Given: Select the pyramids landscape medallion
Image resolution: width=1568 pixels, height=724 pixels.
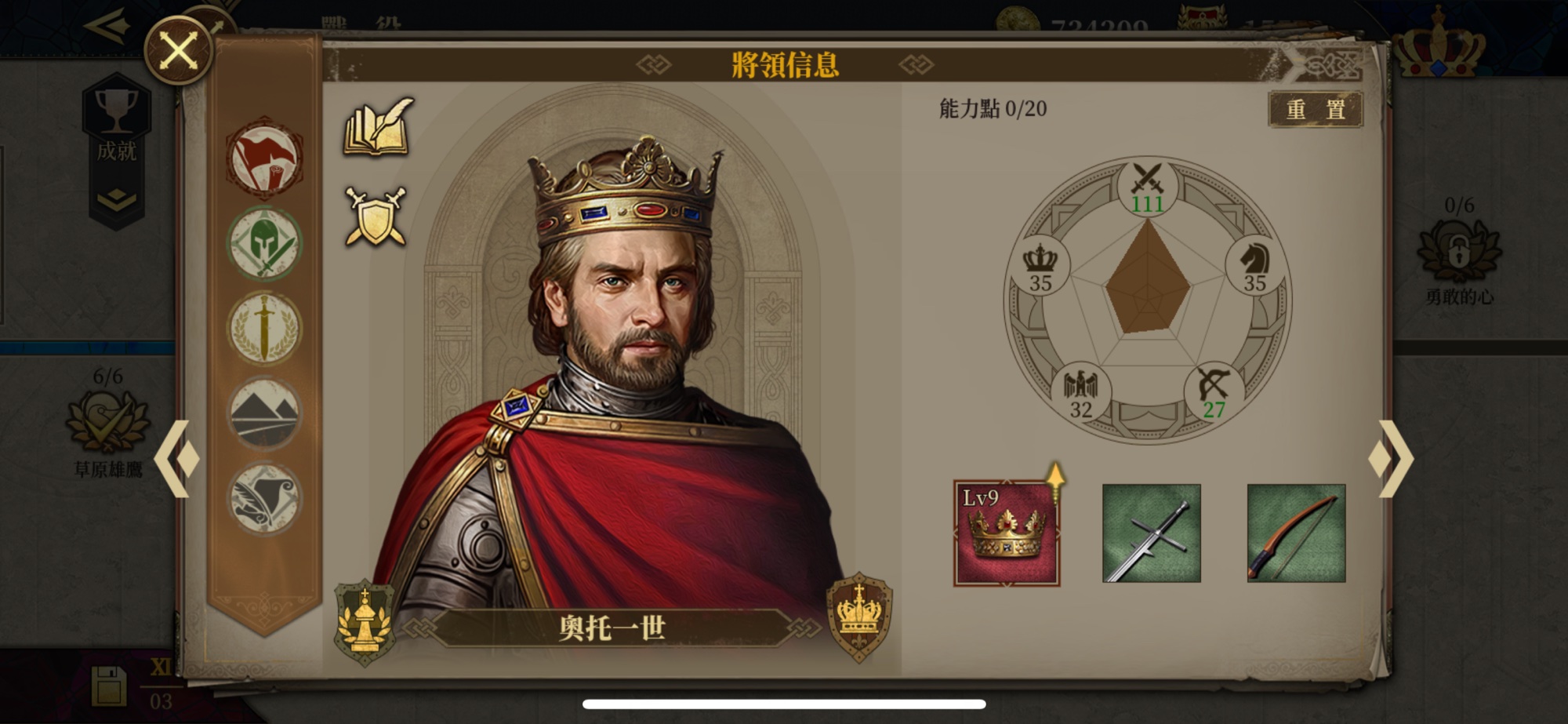Looking at the screenshot, I should pyautogui.click(x=264, y=413).
